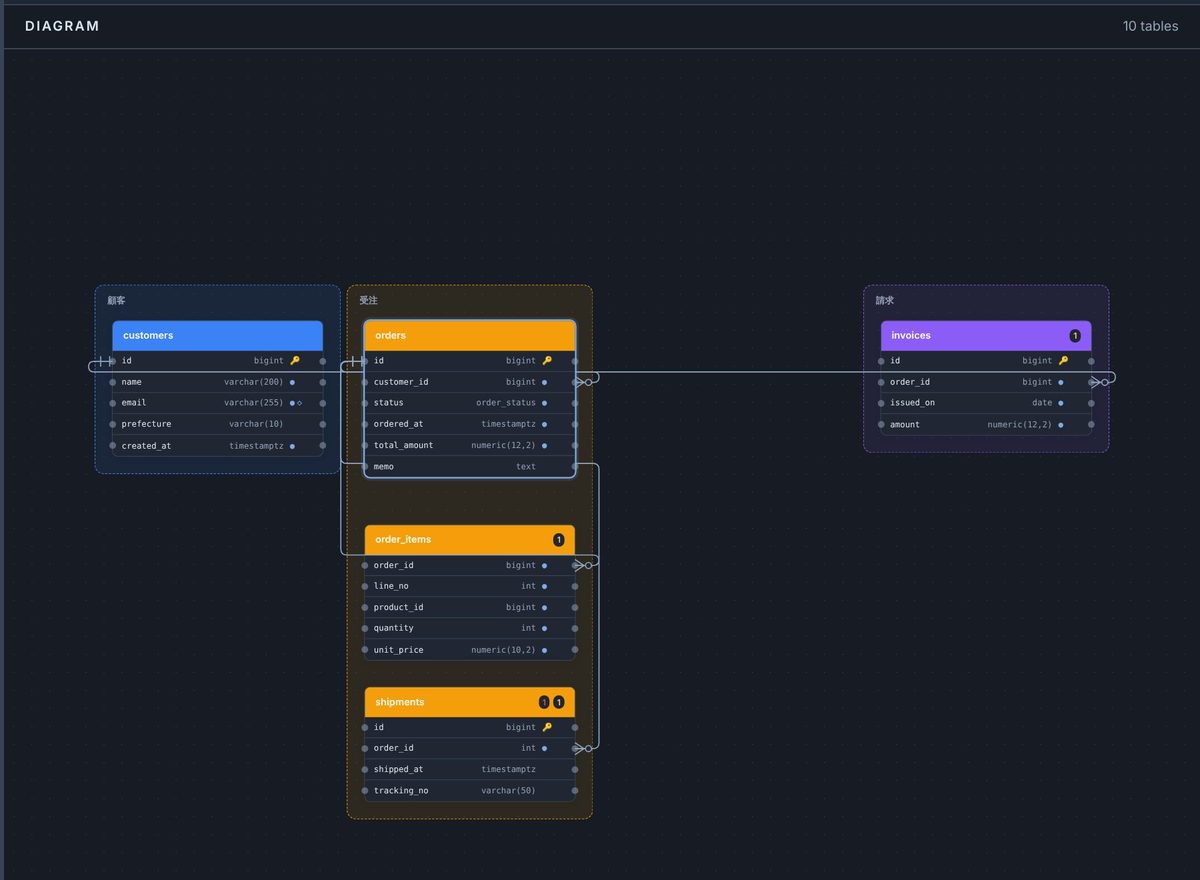Click the varchar(50) type label
Image resolution: width=1200 pixels, height=880 pixels.
point(509,791)
